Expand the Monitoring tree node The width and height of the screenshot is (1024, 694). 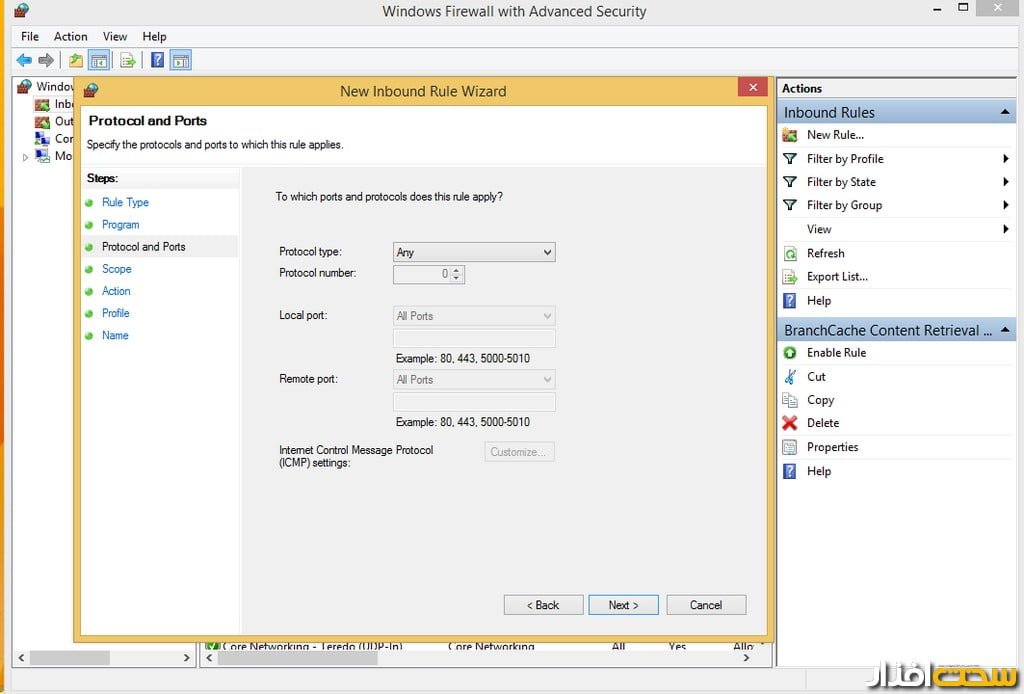point(26,157)
